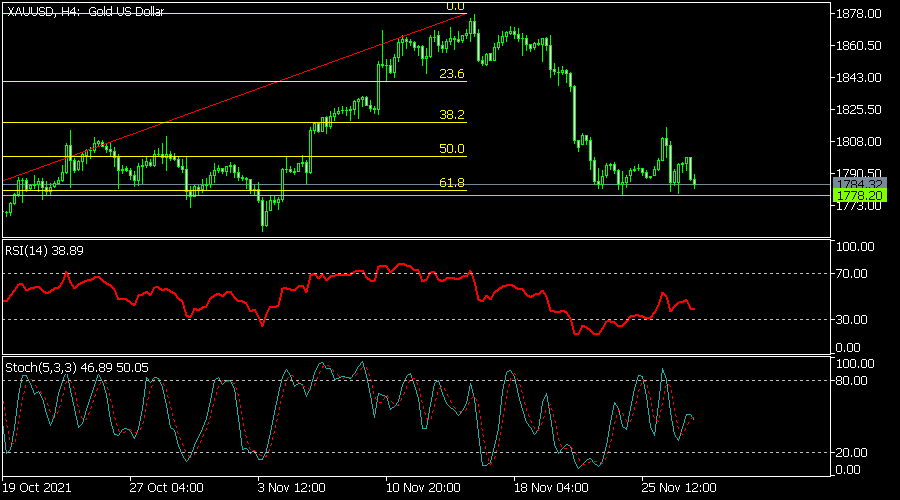Click the RSI(14) 38.89 indicator label
Viewport: 900px width, 500px height.
tap(44, 251)
